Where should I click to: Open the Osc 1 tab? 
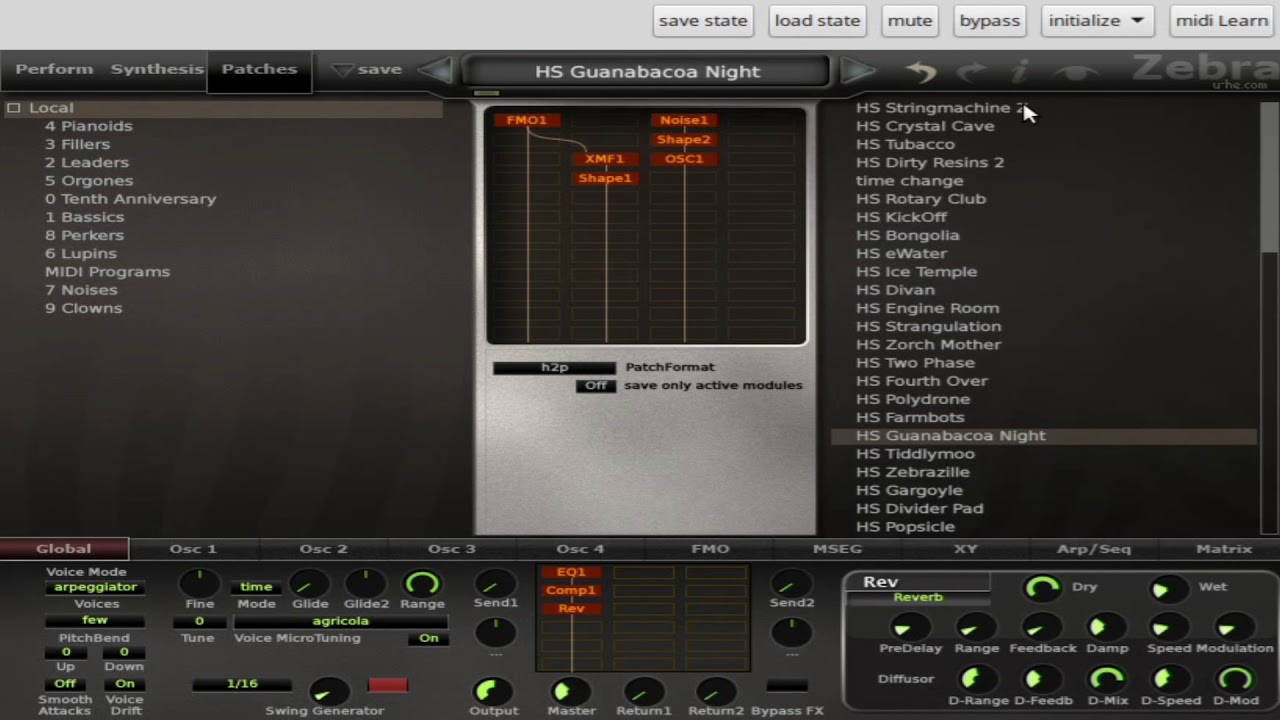point(193,549)
